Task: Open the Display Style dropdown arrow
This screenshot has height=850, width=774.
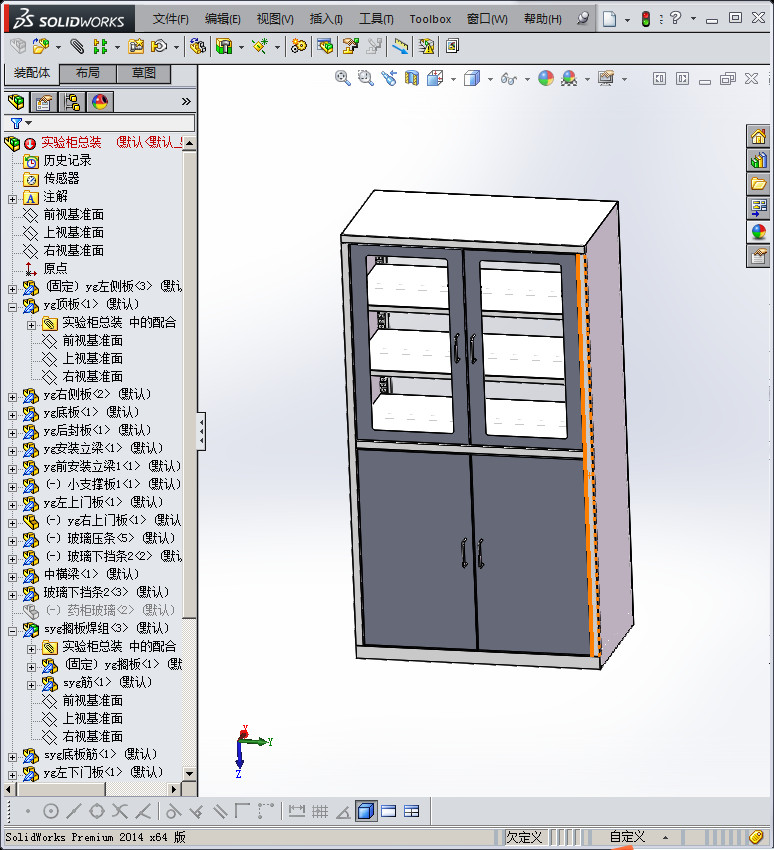Action: tap(490, 80)
